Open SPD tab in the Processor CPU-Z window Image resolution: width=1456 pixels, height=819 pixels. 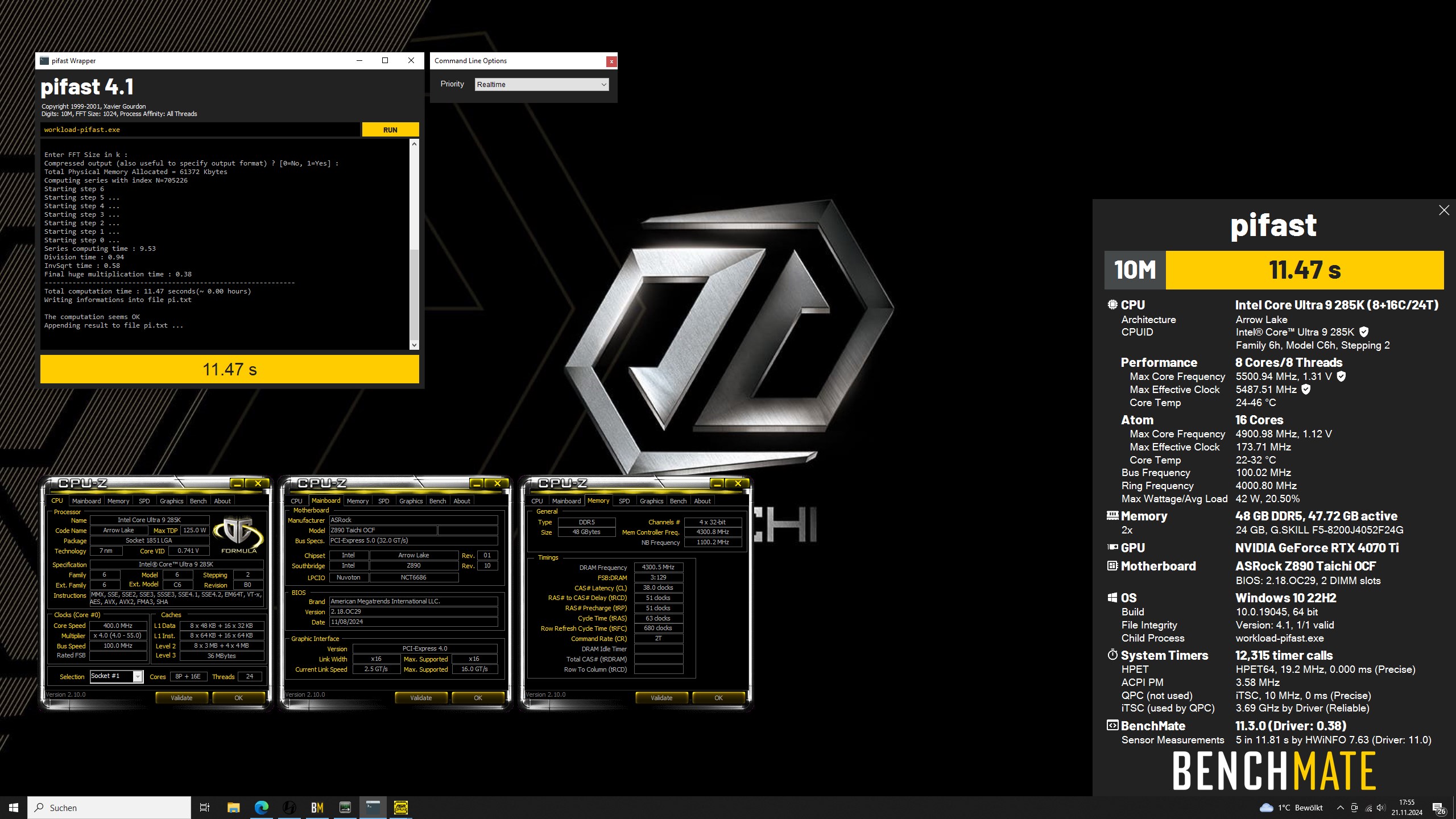[144, 501]
